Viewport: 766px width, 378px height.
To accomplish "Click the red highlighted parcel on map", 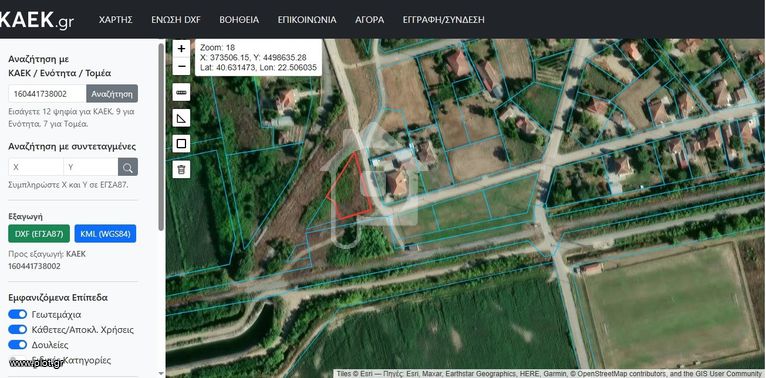I will coord(351,190).
